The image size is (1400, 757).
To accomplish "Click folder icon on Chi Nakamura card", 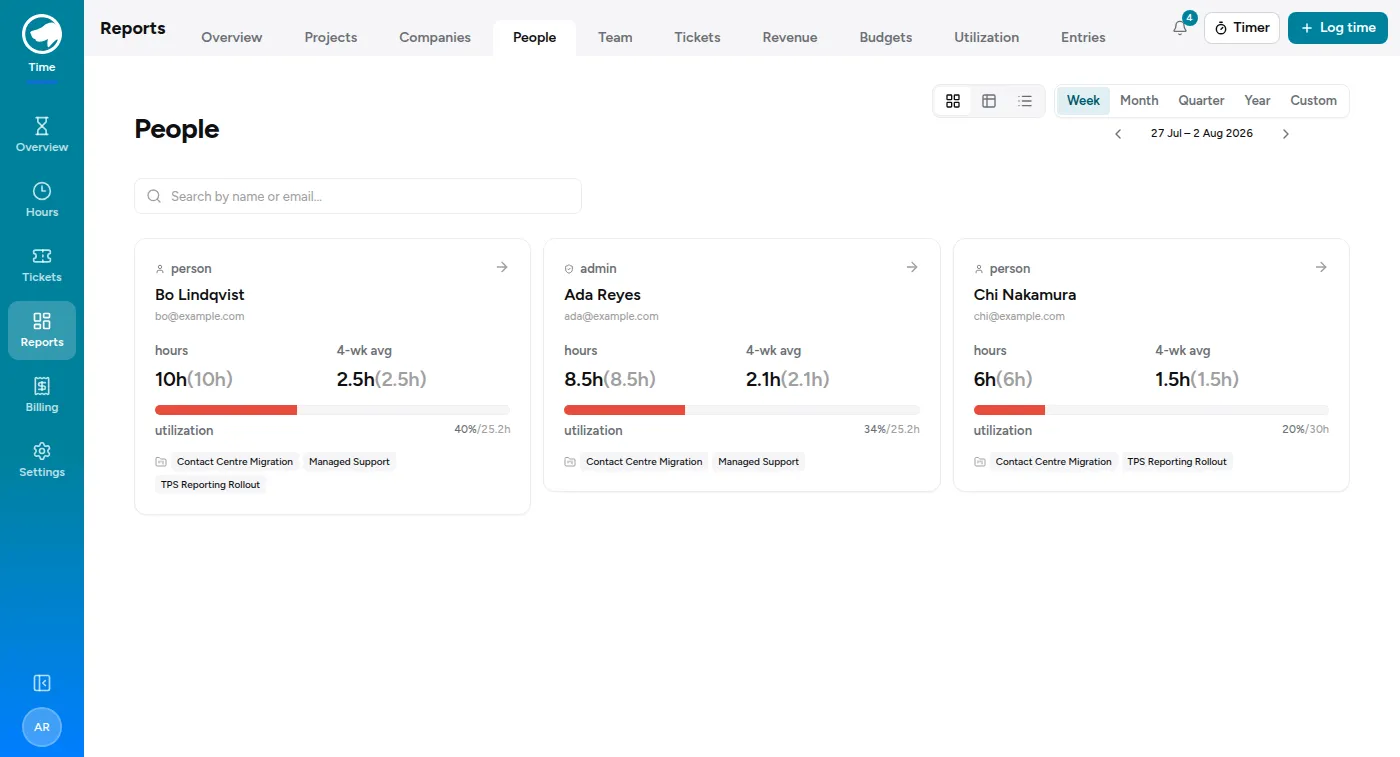I will 980,462.
